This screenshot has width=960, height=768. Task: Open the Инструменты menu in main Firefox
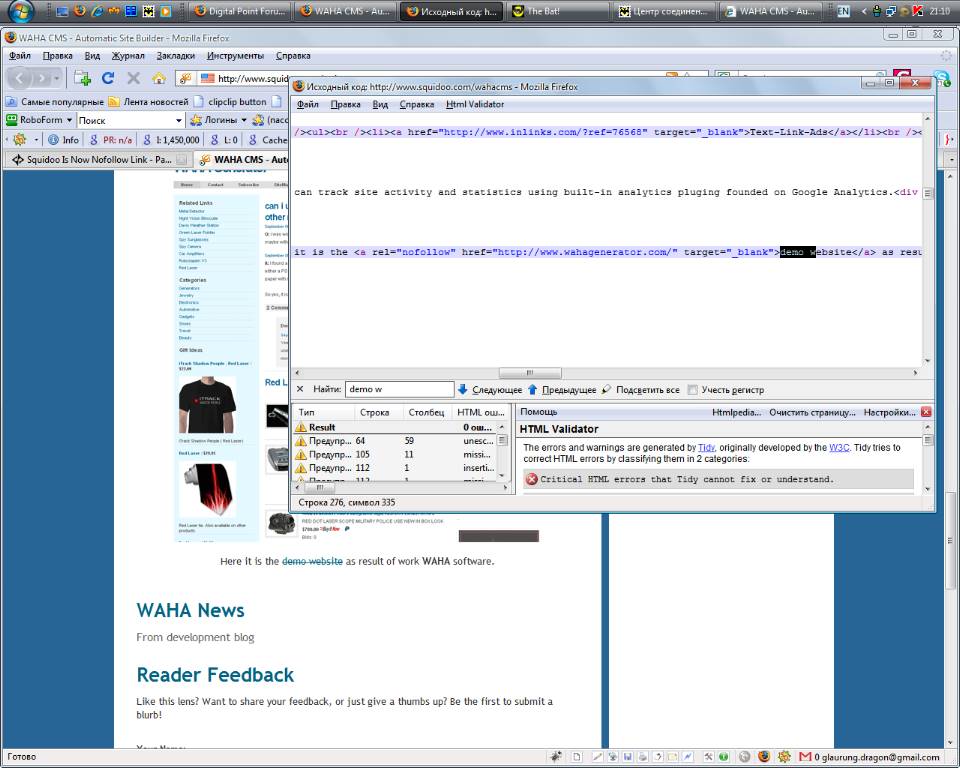pos(235,56)
